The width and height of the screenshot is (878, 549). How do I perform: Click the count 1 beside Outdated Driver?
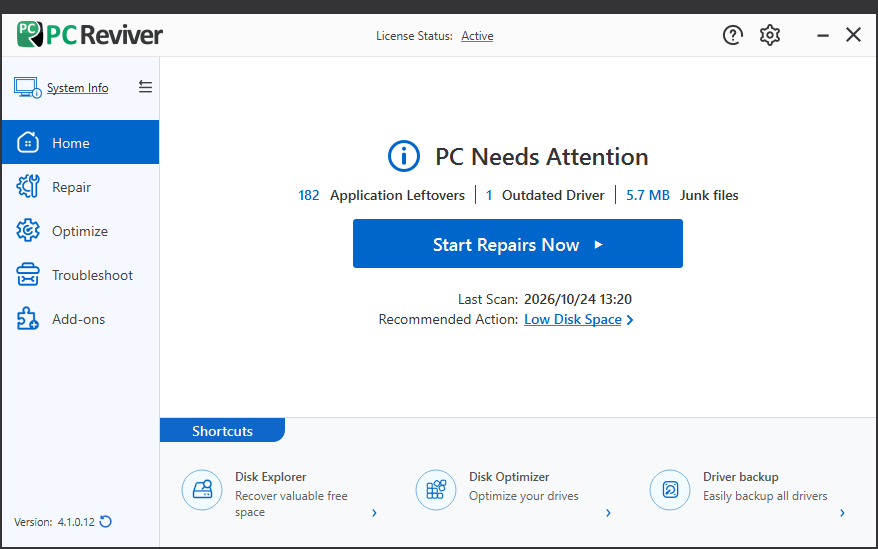(x=489, y=195)
